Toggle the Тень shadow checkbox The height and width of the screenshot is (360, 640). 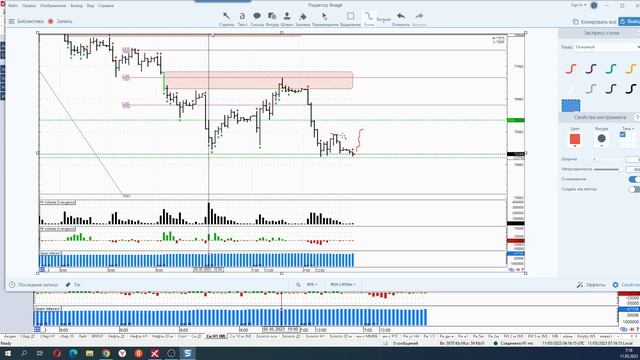pyautogui.click(x=622, y=134)
